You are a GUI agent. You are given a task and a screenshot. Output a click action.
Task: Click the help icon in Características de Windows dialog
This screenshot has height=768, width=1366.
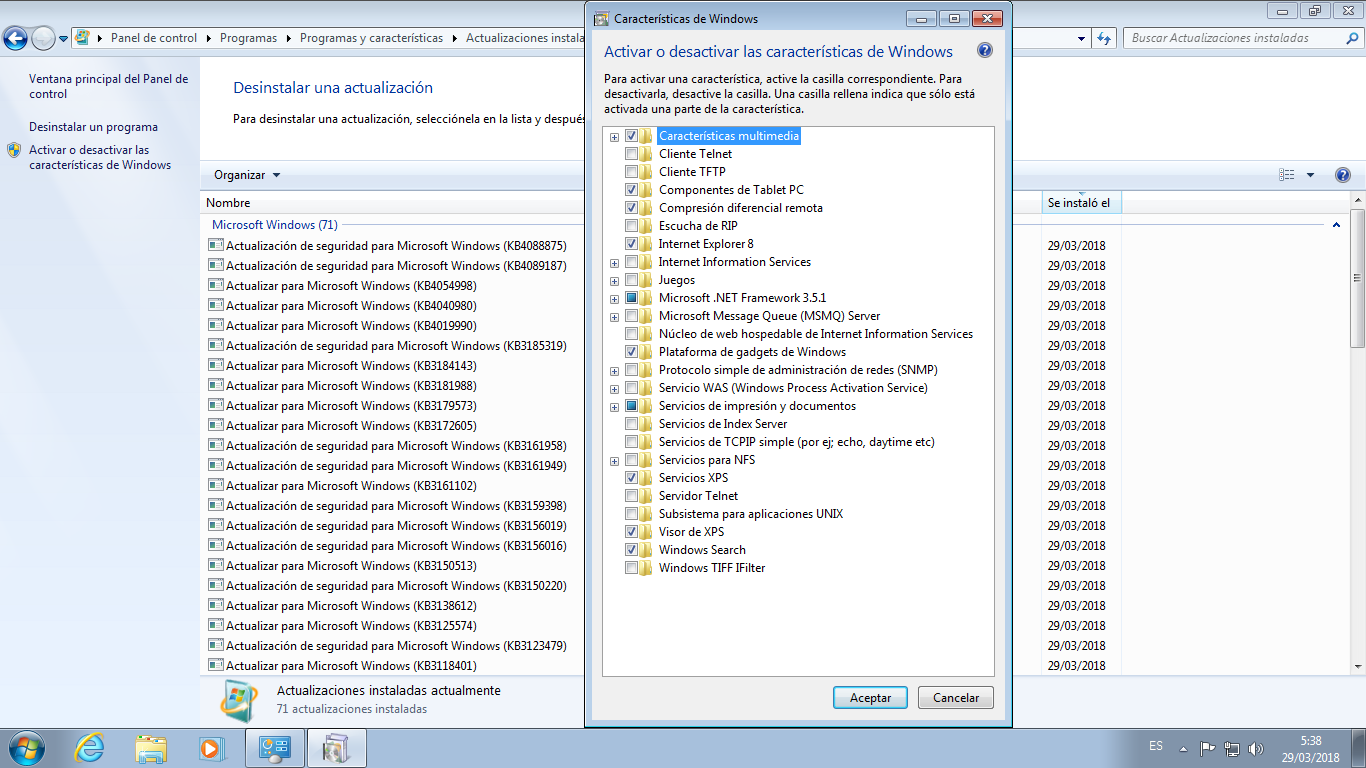[985, 51]
